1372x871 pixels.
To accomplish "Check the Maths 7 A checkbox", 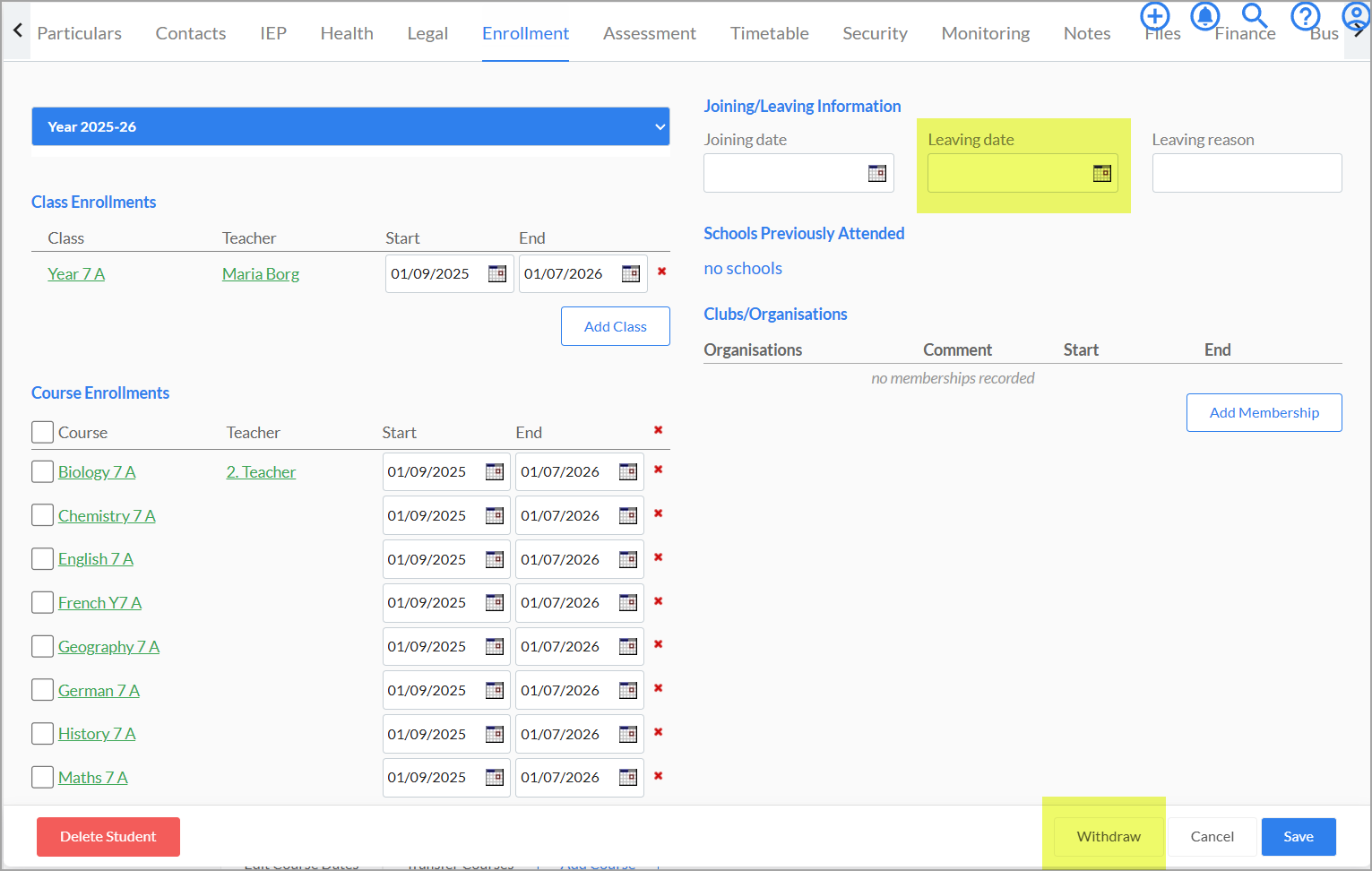I will pos(42,777).
